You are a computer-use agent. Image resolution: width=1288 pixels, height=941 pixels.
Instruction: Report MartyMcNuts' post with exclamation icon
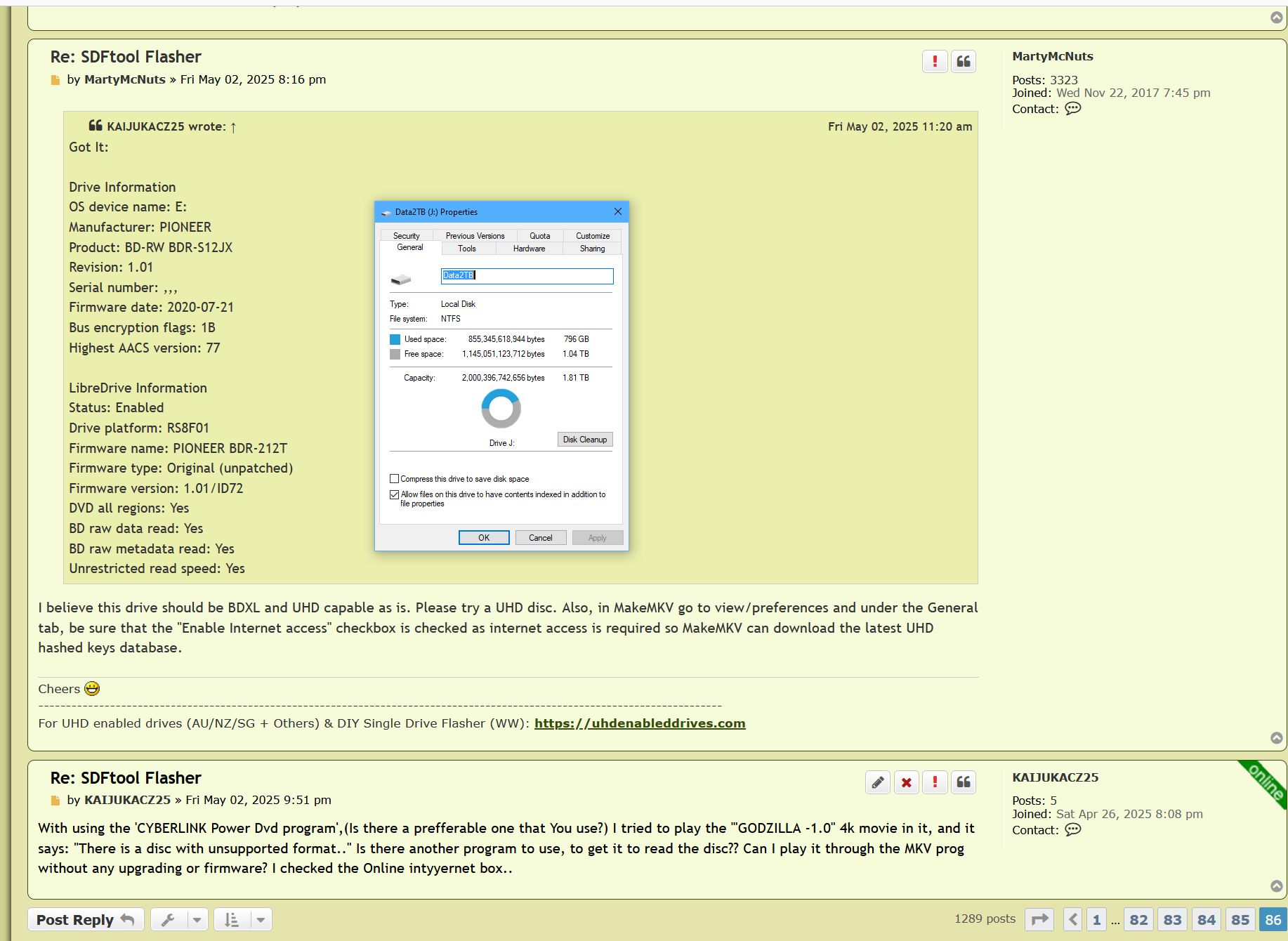click(x=934, y=62)
